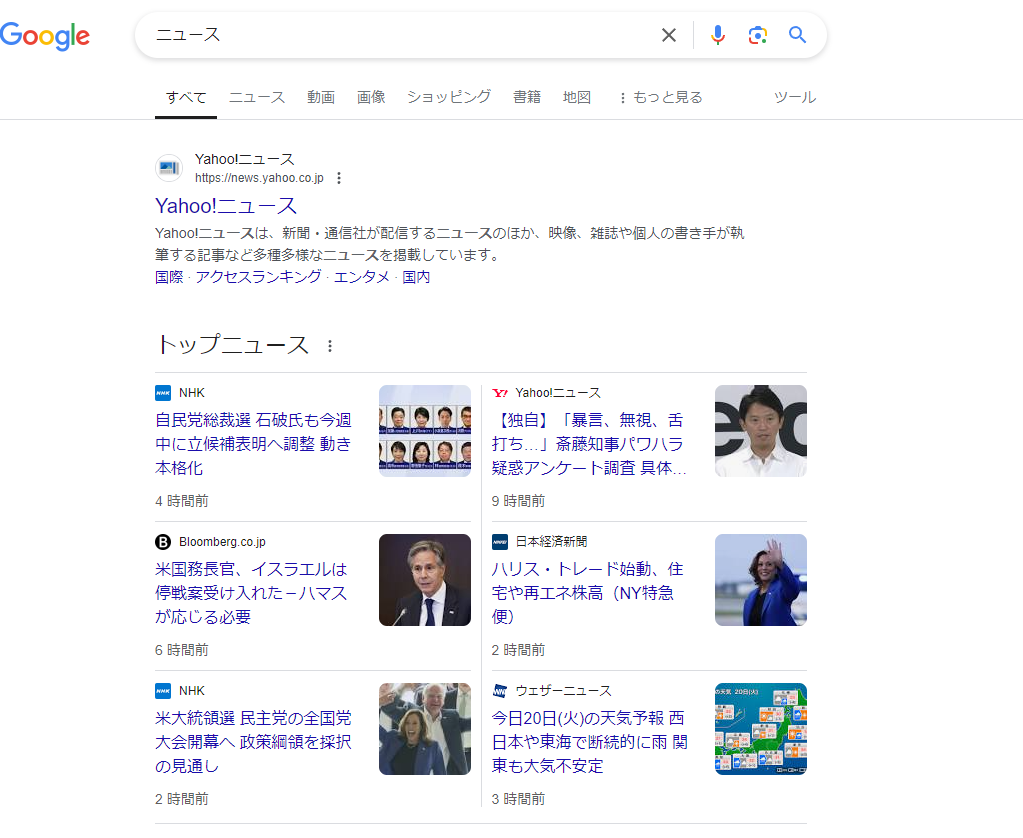This screenshot has width=1023, height=838.
Task: Switch to the ニュース tab
Action: coord(256,97)
